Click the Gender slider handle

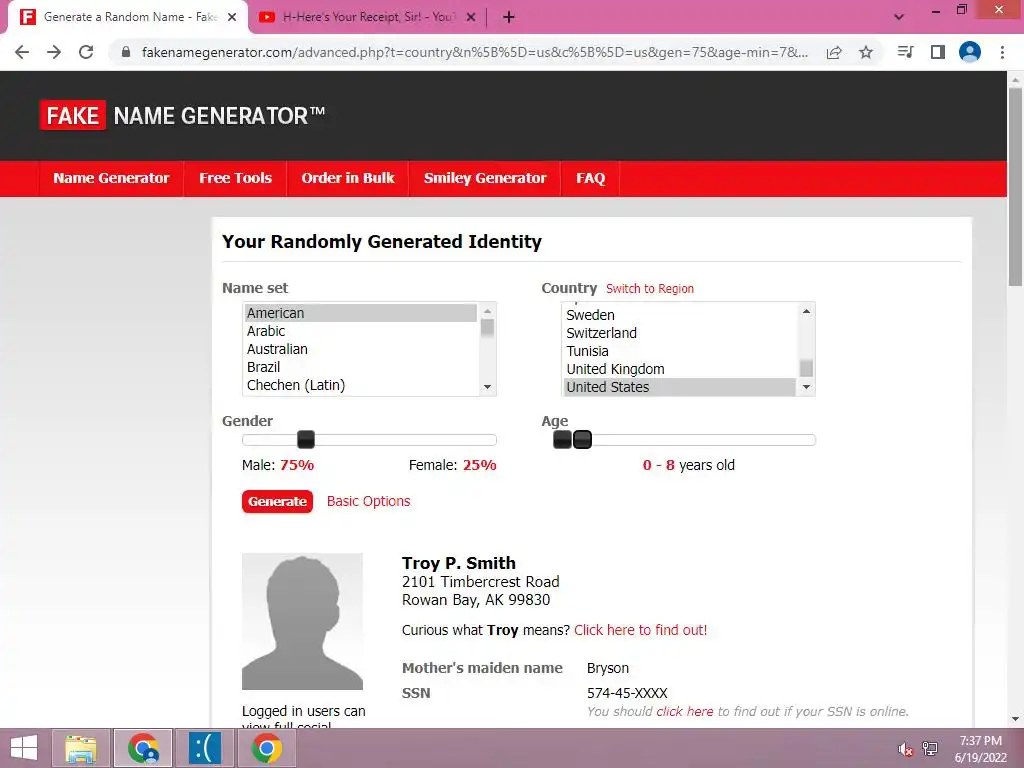[306, 440]
